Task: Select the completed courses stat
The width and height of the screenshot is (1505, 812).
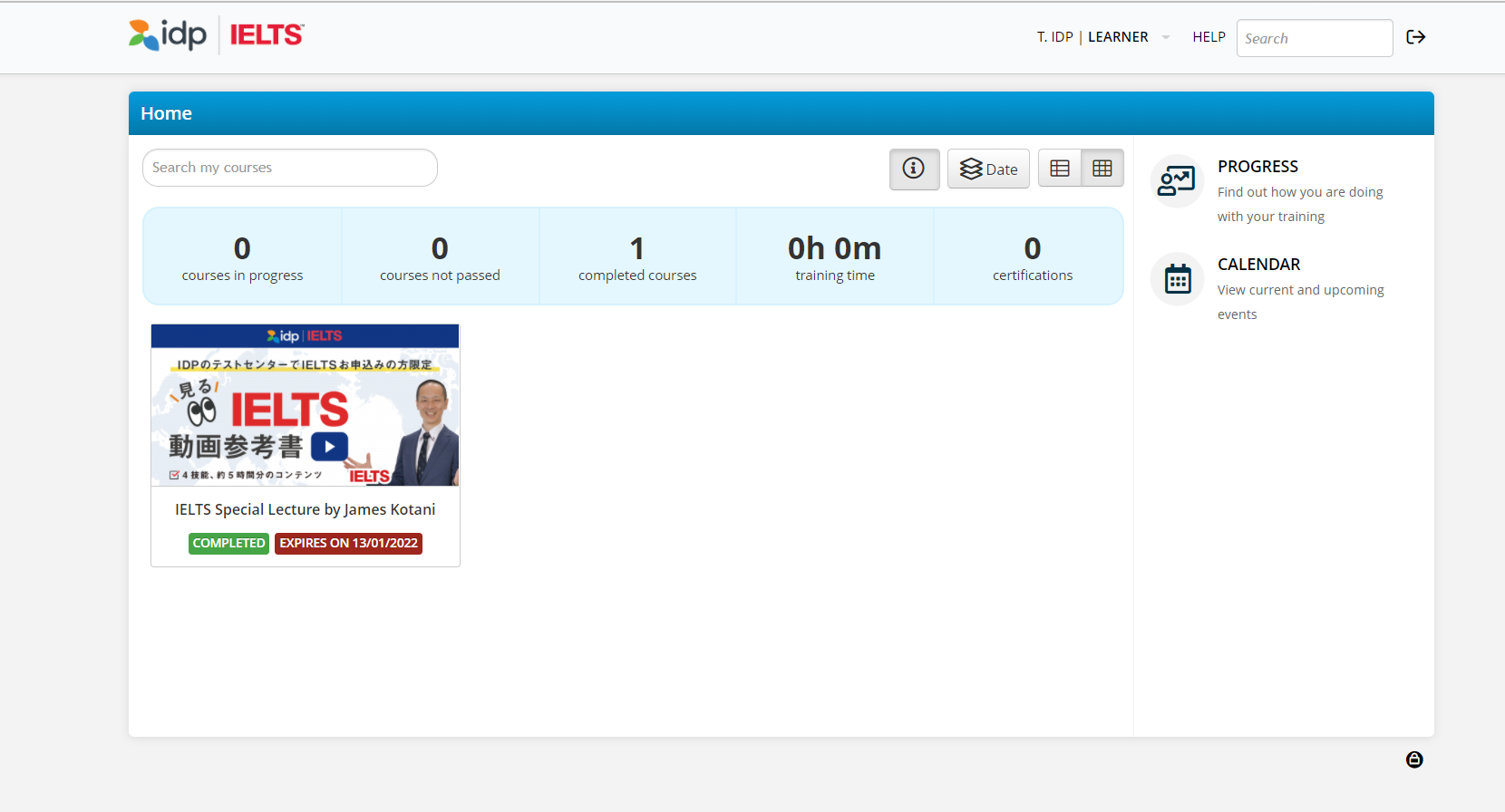Action: (x=637, y=257)
